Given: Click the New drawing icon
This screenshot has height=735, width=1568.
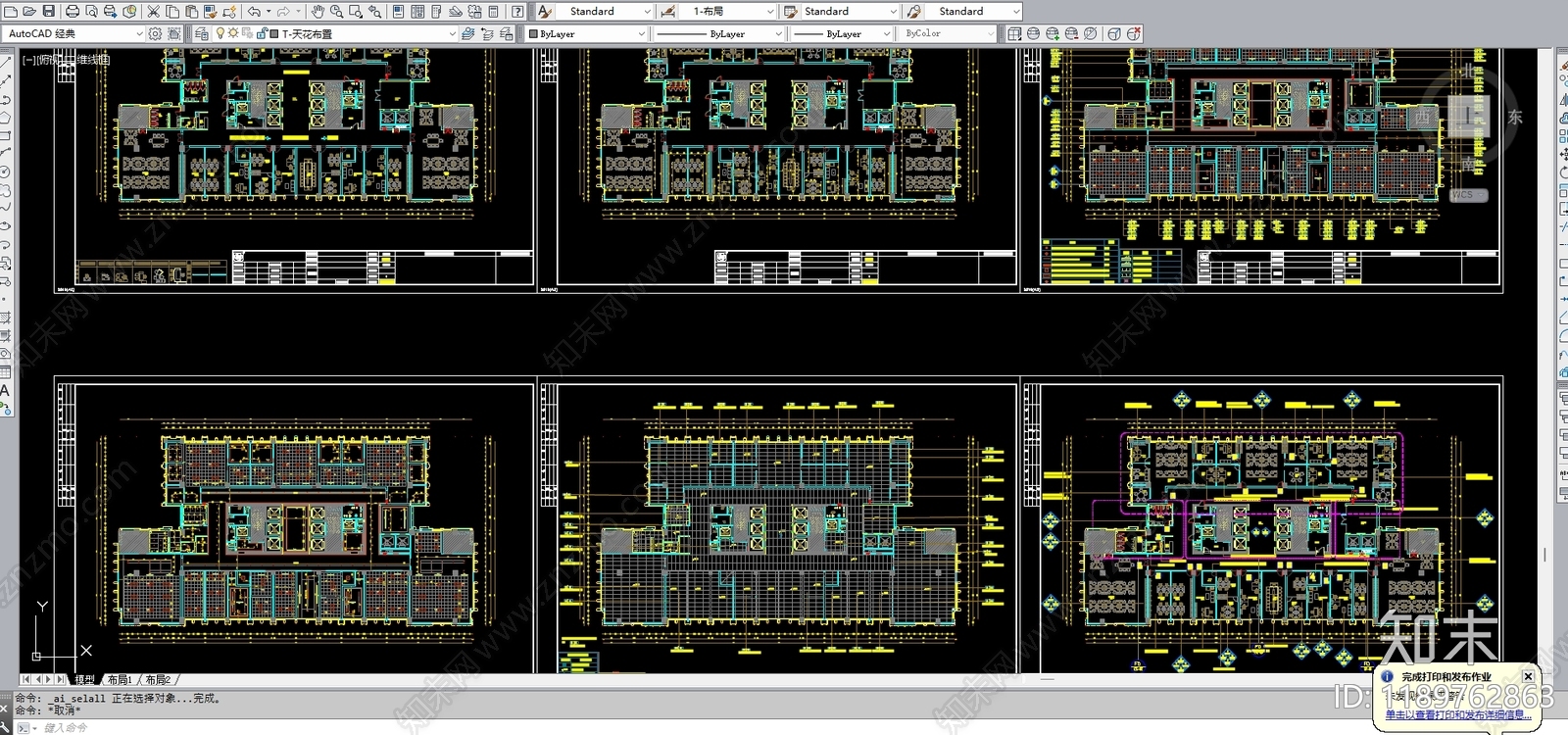Looking at the screenshot, I should pyautogui.click(x=11, y=12).
